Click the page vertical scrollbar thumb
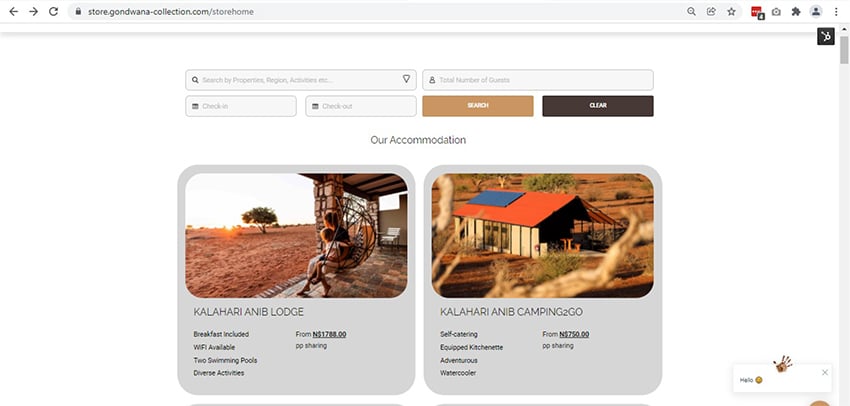The width and height of the screenshot is (850, 406). [x=844, y=51]
